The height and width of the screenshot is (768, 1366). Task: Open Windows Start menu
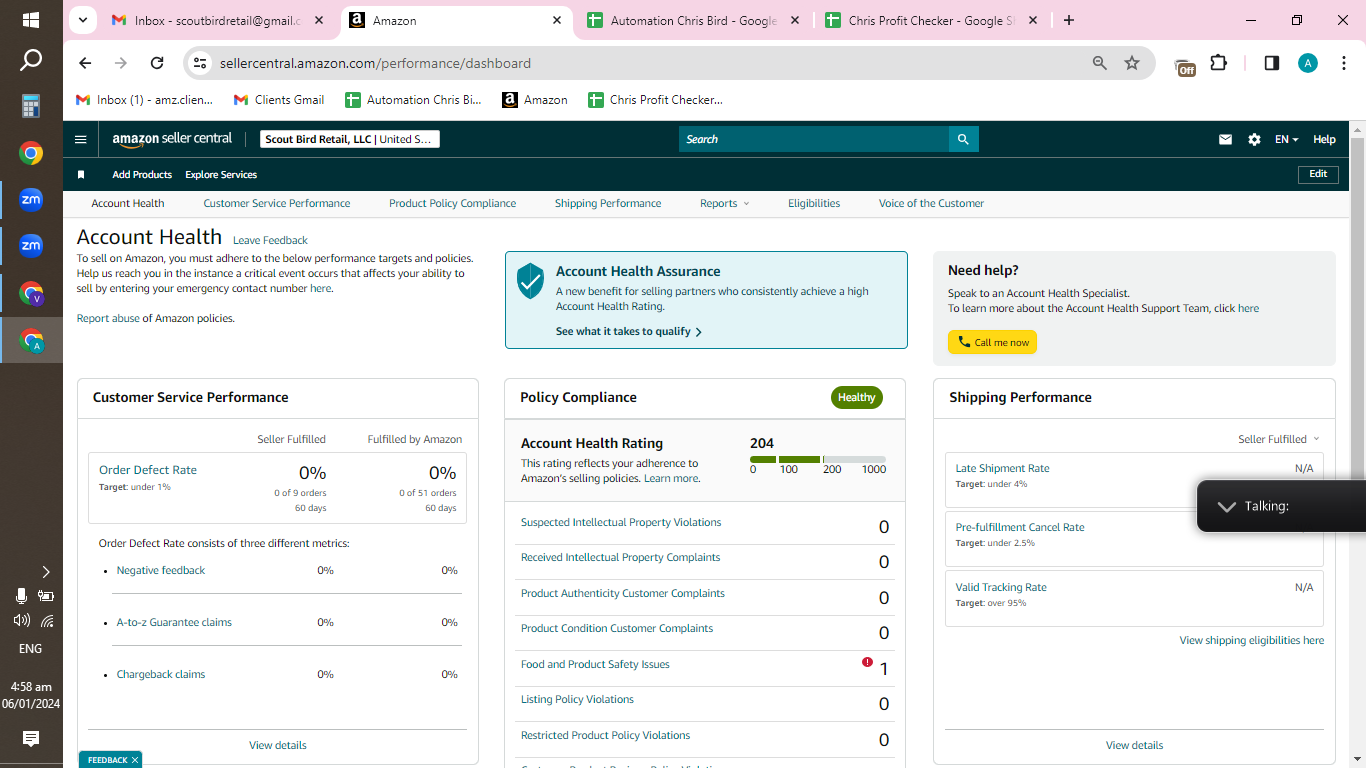(31, 20)
